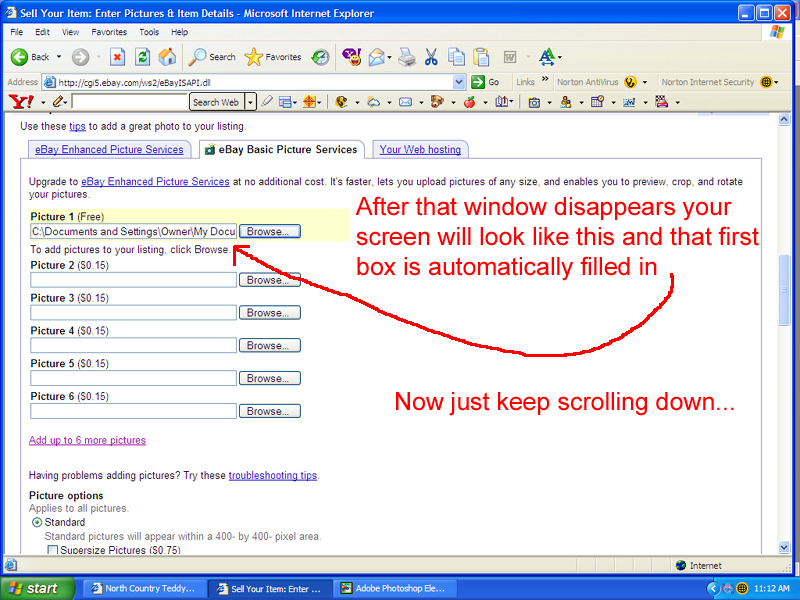This screenshot has height=600, width=800.
Task: Select the Standard picture option
Action: (x=37, y=522)
